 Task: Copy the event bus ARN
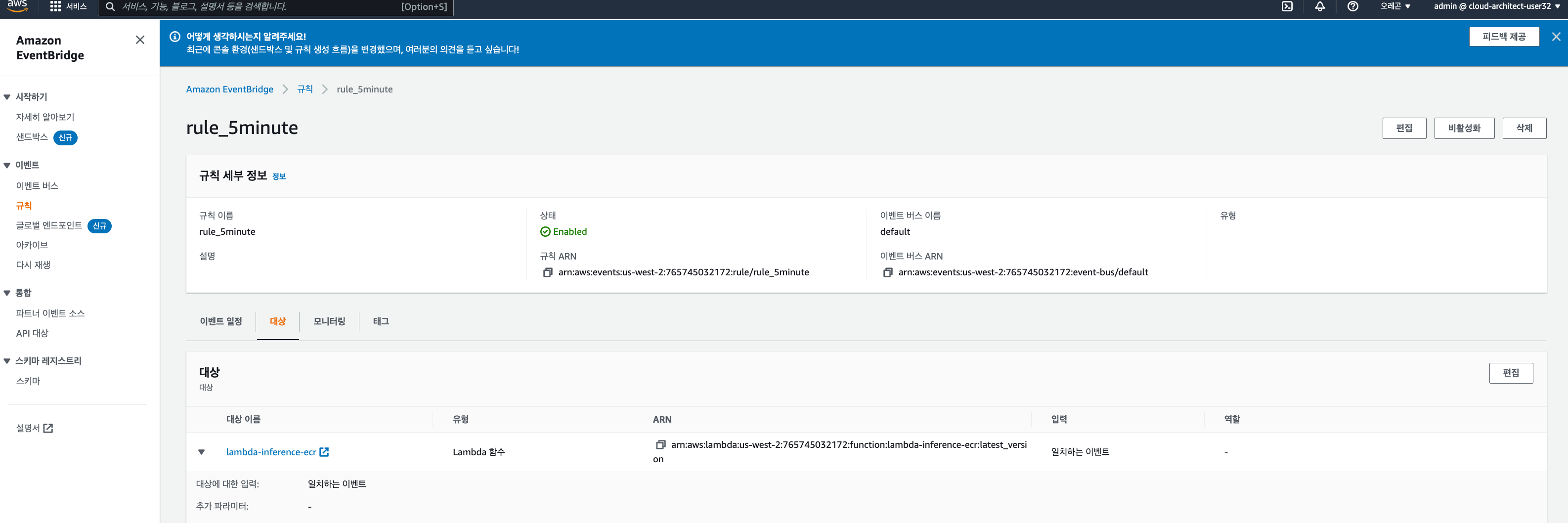tap(887, 272)
